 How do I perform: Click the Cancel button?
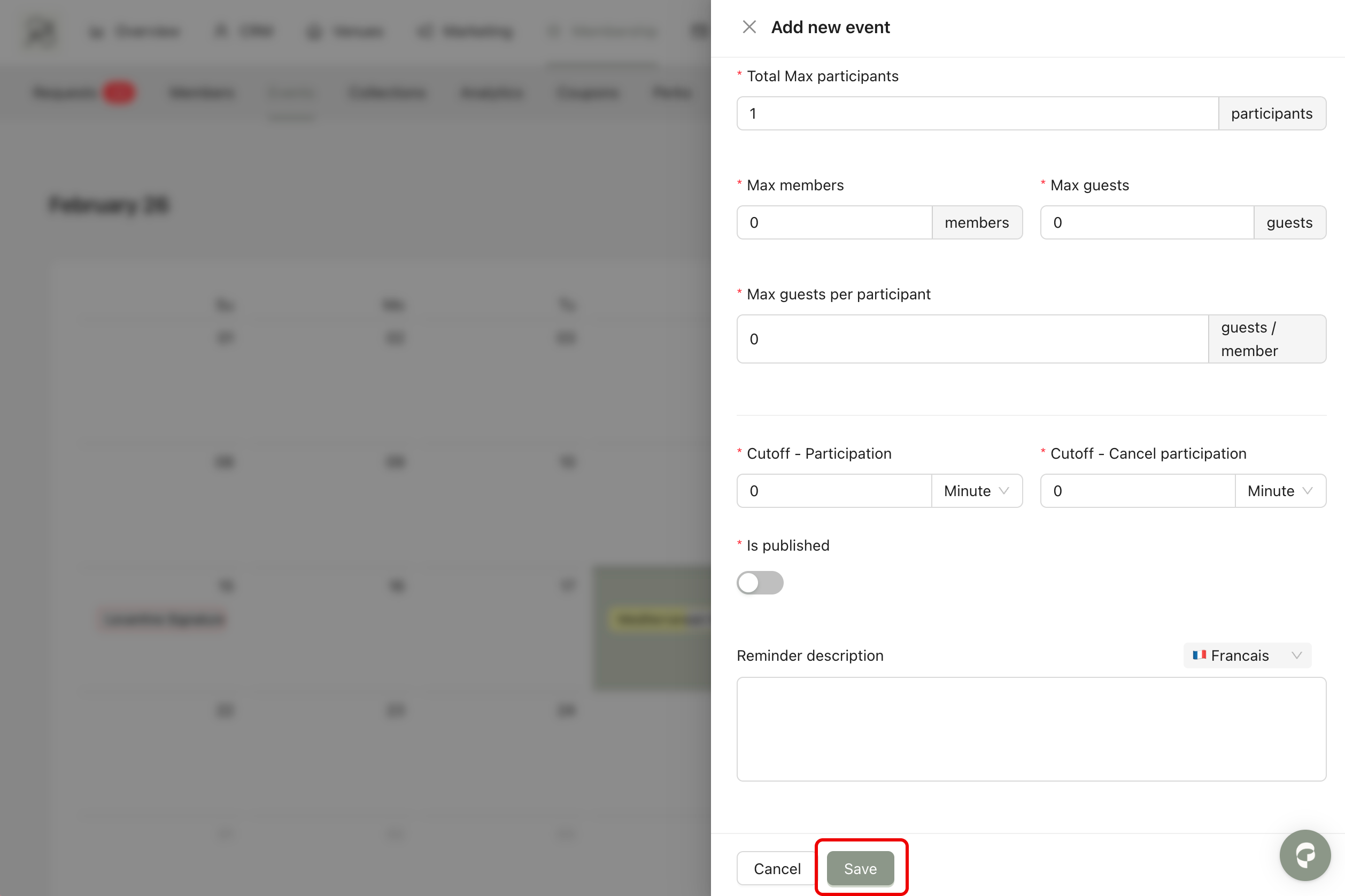pyautogui.click(x=777, y=868)
